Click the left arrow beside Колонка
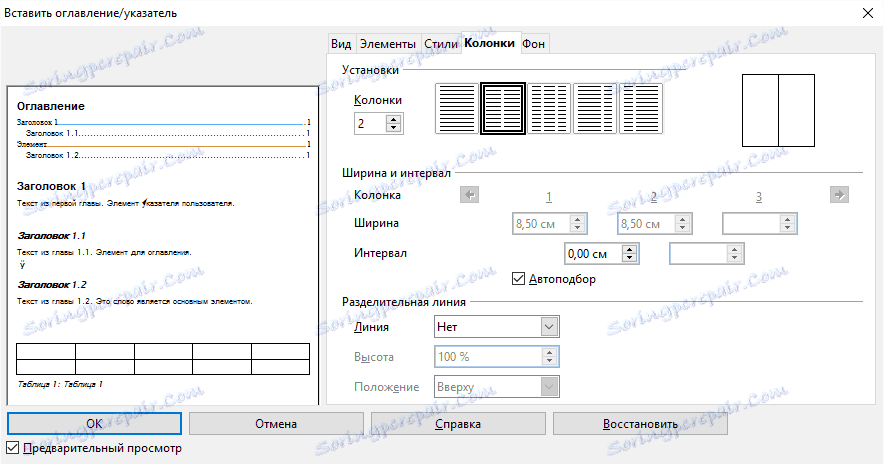 pyautogui.click(x=469, y=195)
